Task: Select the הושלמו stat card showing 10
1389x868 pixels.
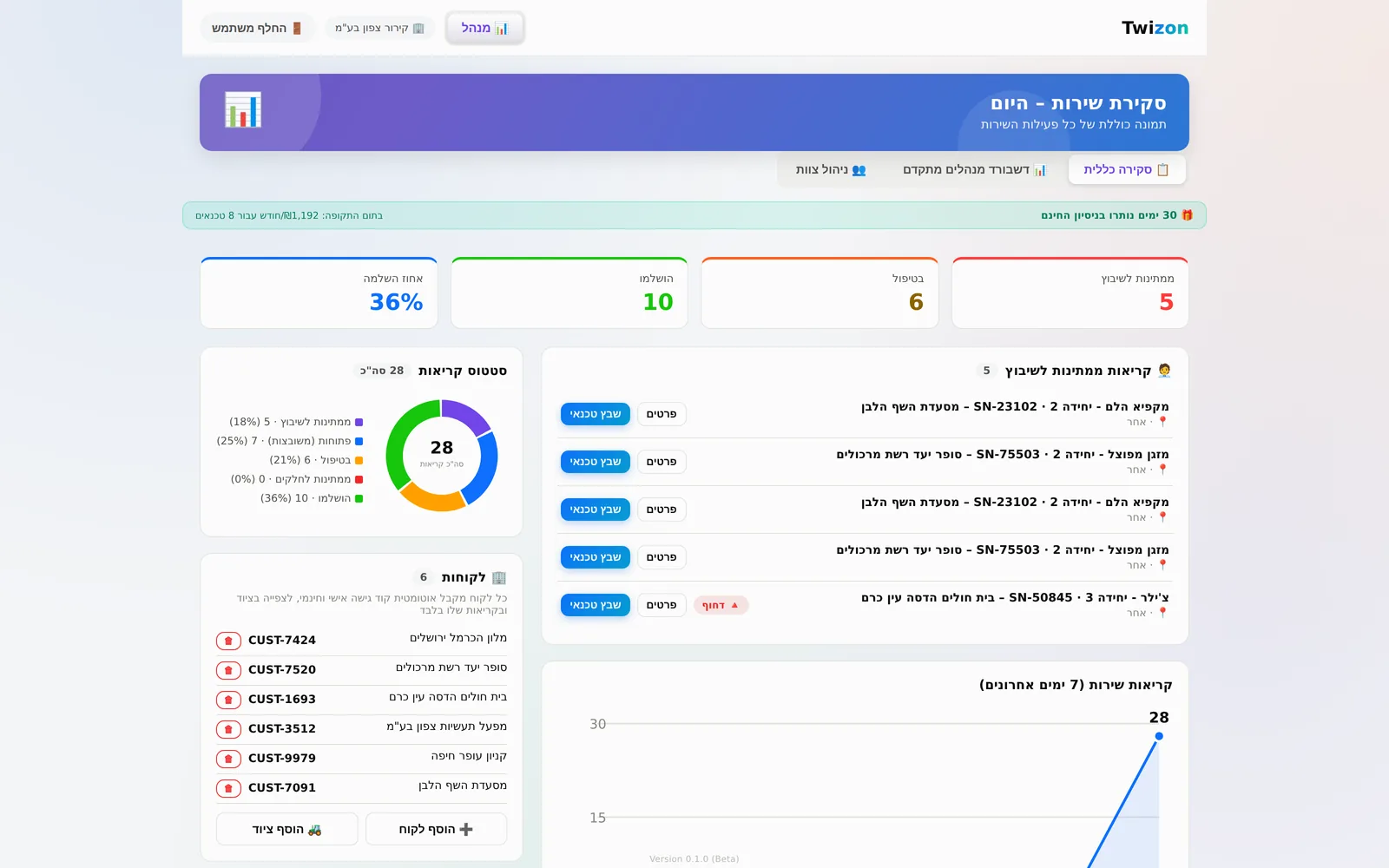Action: click(x=569, y=293)
